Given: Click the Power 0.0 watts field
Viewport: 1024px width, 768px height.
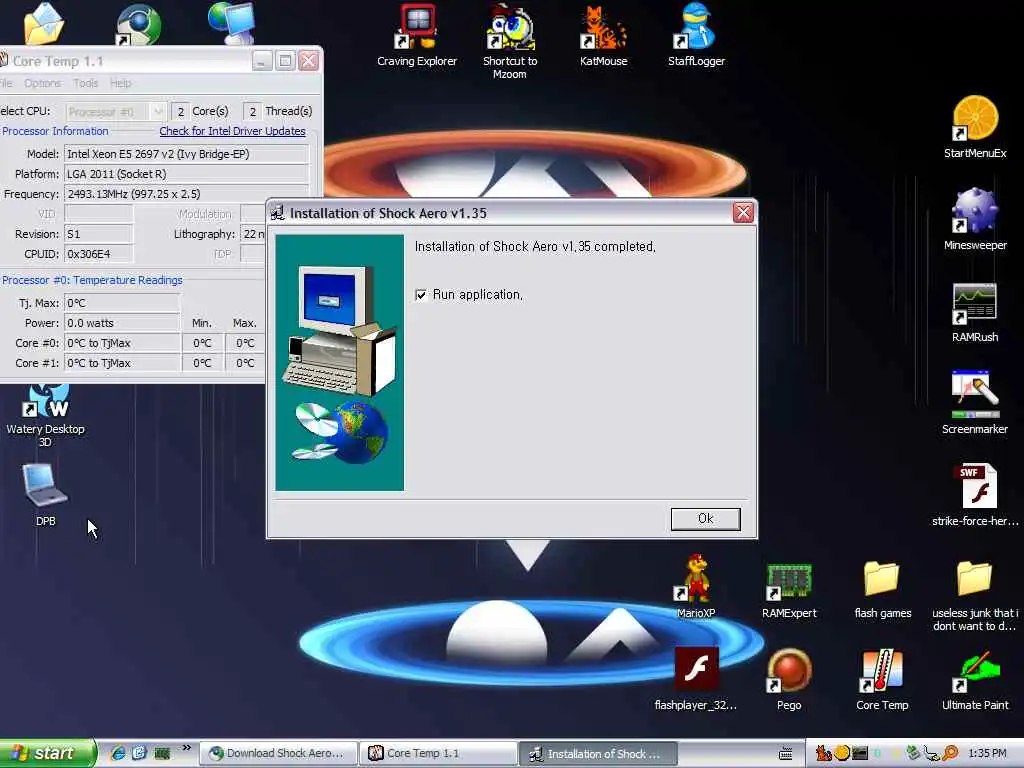Looking at the screenshot, I should pyautogui.click(x=122, y=323).
